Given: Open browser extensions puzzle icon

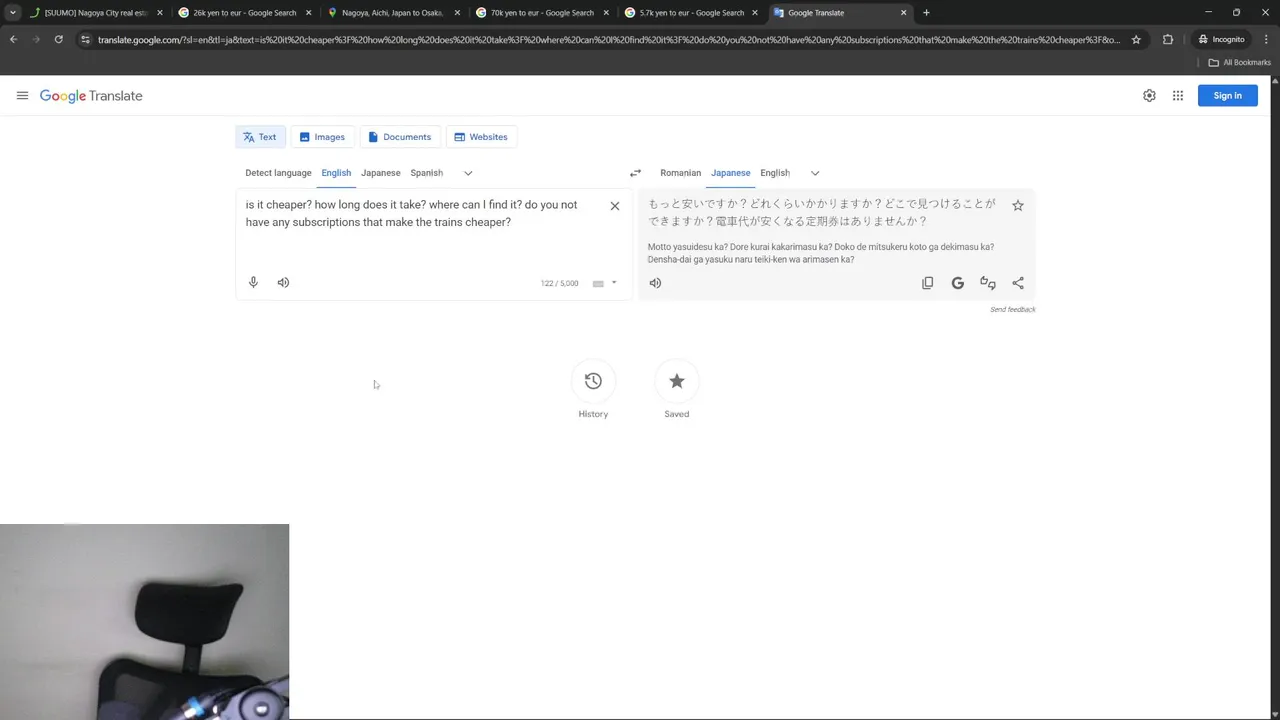Looking at the screenshot, I should 1167,40.
